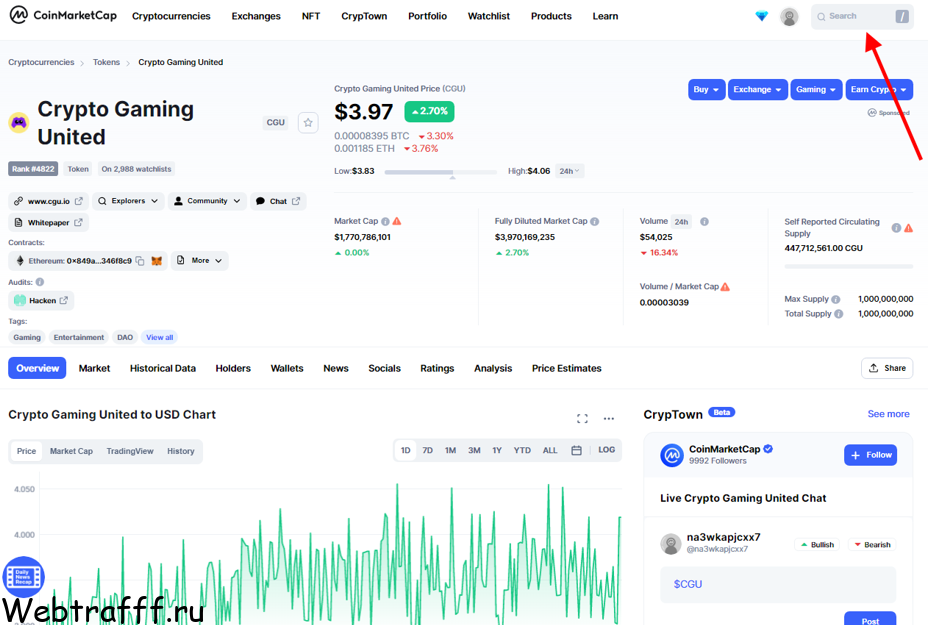Open the user profile avatar
This screenshot has height=625, width=928.
[789, 17]
